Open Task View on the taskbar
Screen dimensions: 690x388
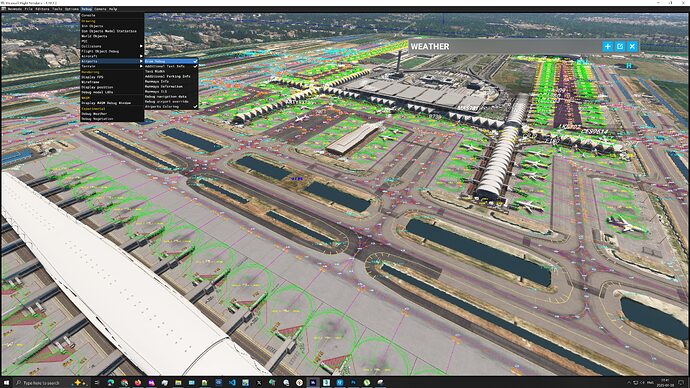pos(97,383)
